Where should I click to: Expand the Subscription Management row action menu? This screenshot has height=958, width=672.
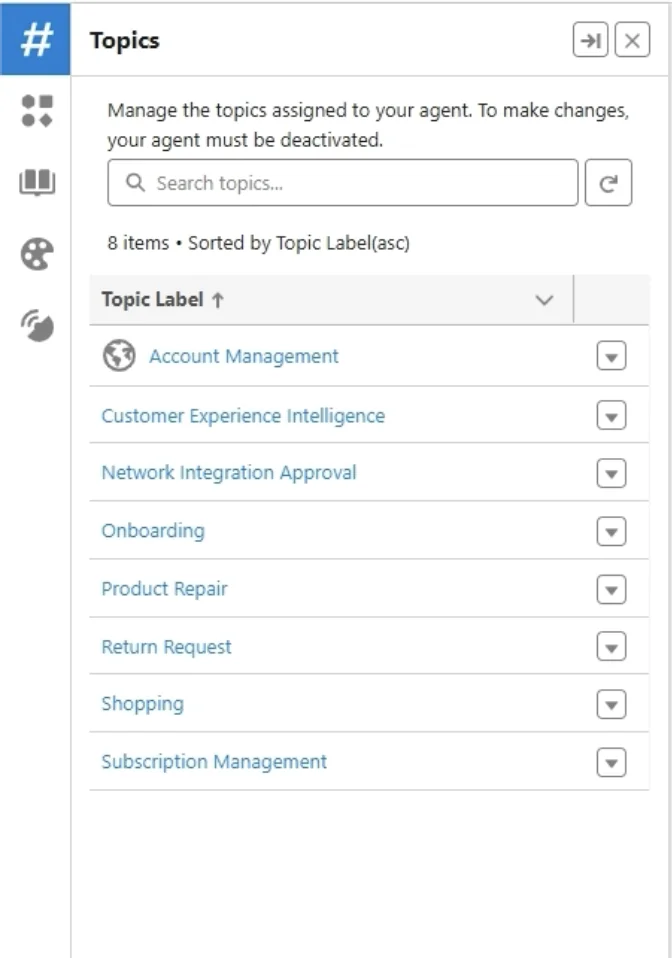(x=612, y=762)
